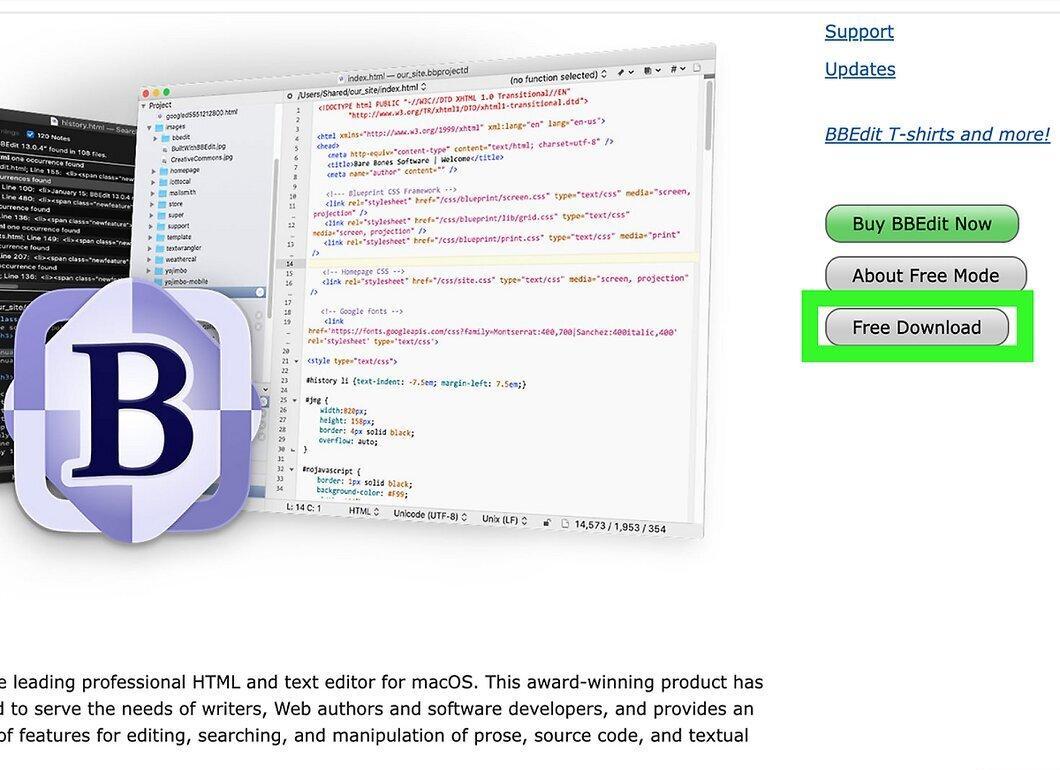The width and height of the screenshot is (1060, 770).
Task: Expand the homepage folder in Project list
Action: click(x=153, y=172)
